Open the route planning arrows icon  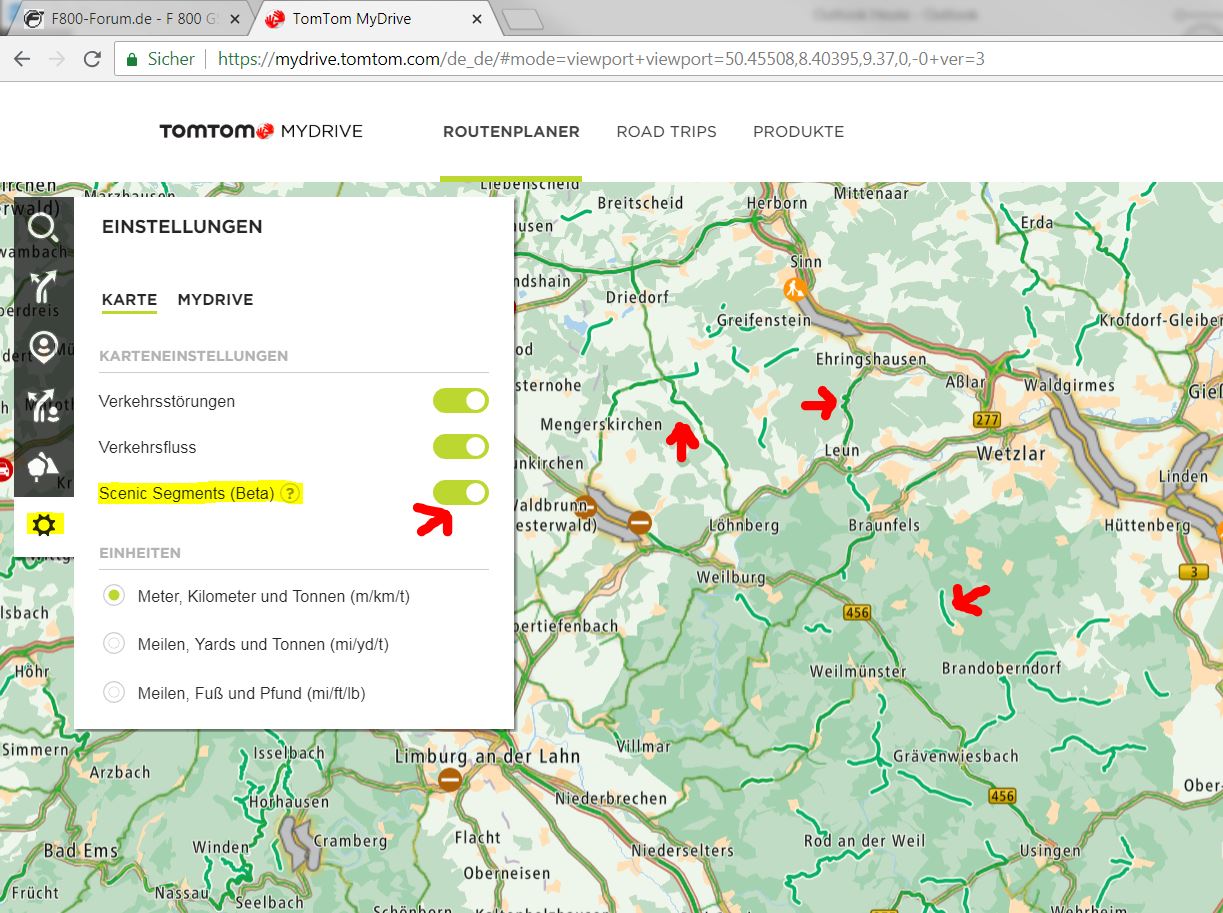point(43,286)
